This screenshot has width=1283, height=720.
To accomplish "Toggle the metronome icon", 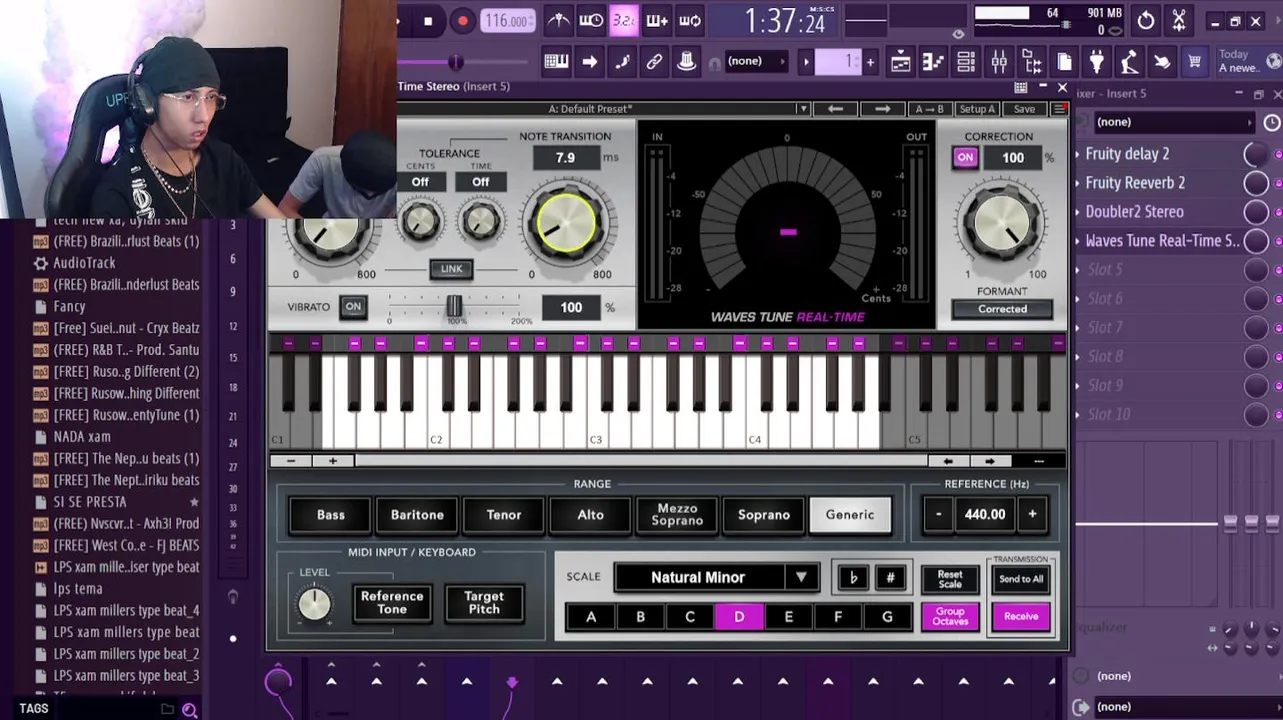I will [x=559, y=20].
